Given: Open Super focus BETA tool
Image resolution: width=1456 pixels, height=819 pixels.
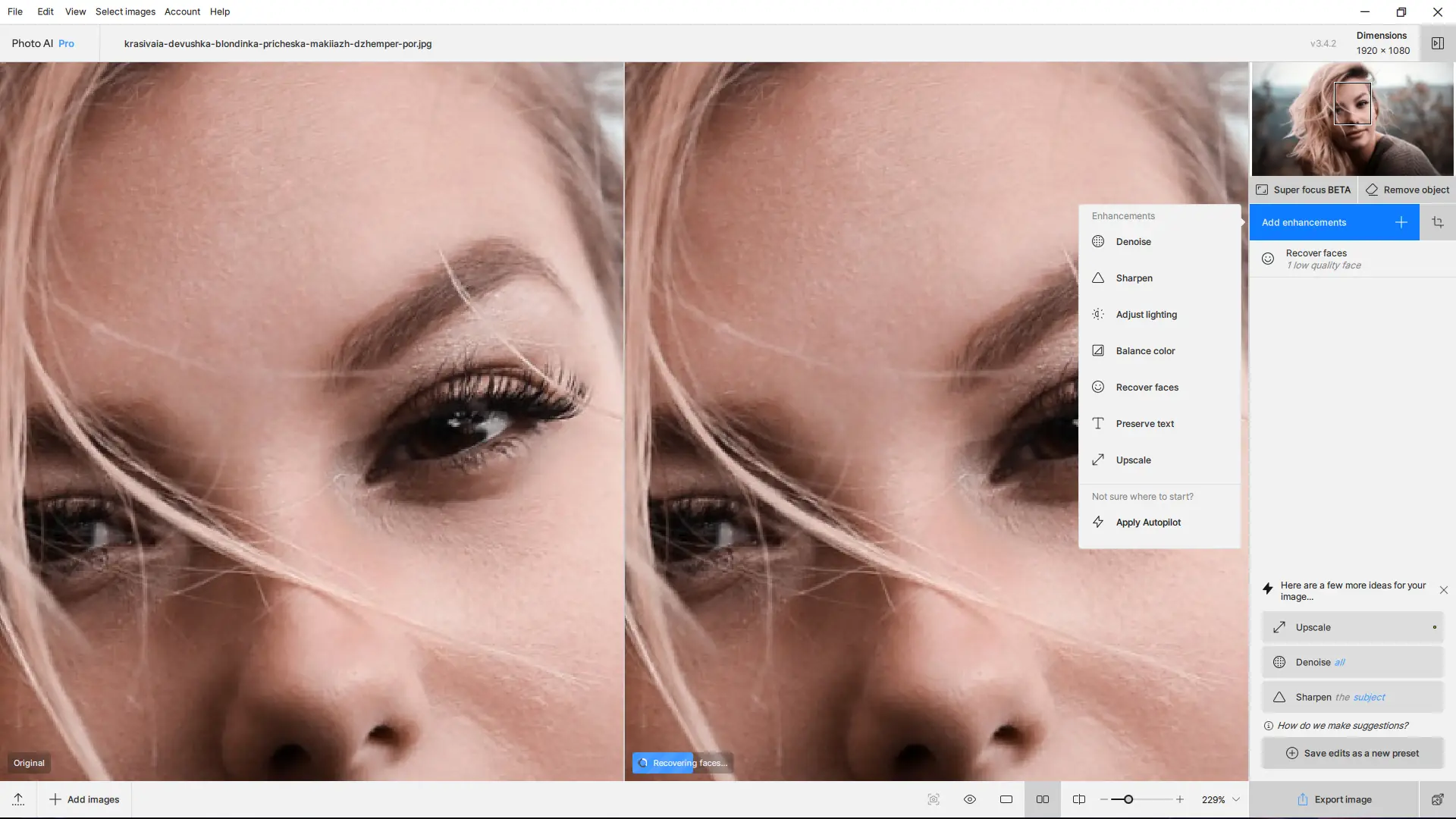Looking at the screenshot, I should [x=1303, y=190].
